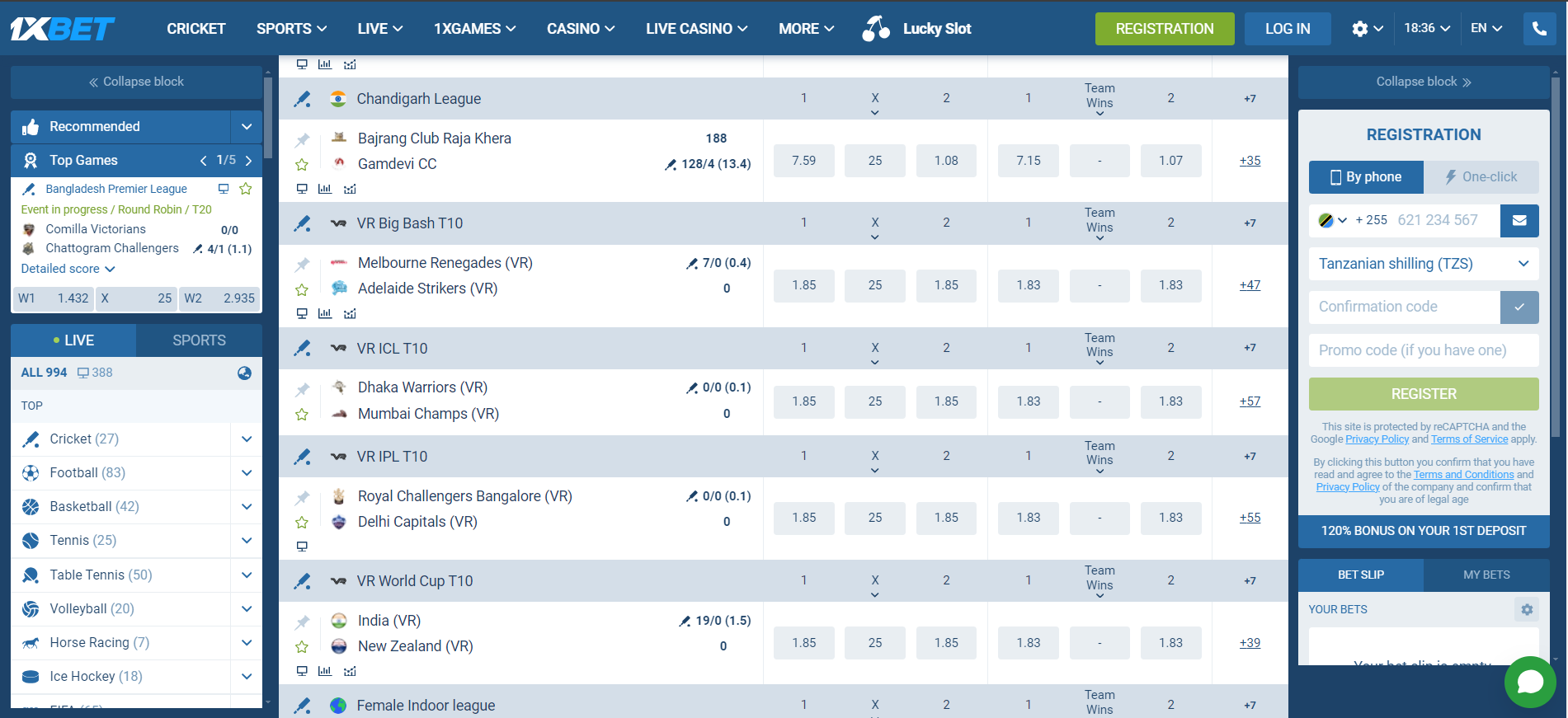Open LIVE CASINO menu
Viewport: 1568px width, 718px height.
click(696, 29)
